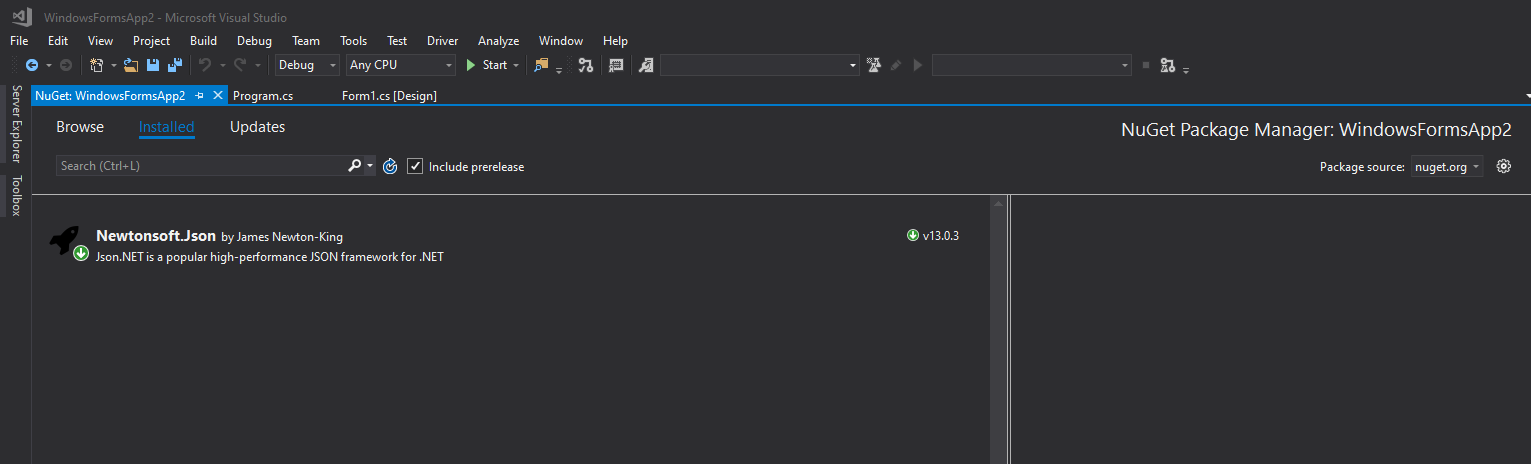Click the source control branch icon
1531x464 pixels.
pyautogui.click(x=586, y=65)
